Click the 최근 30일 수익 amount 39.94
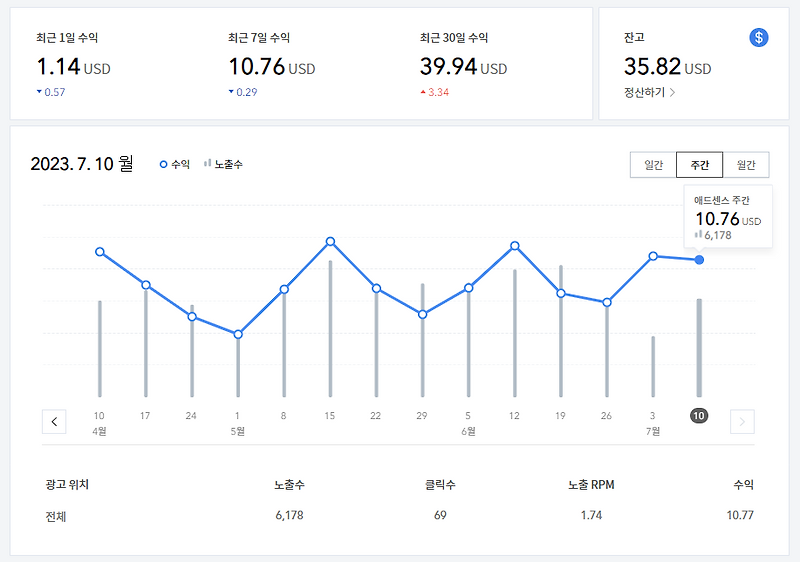This screenshot has width=800, height=562. click(448, 67)
